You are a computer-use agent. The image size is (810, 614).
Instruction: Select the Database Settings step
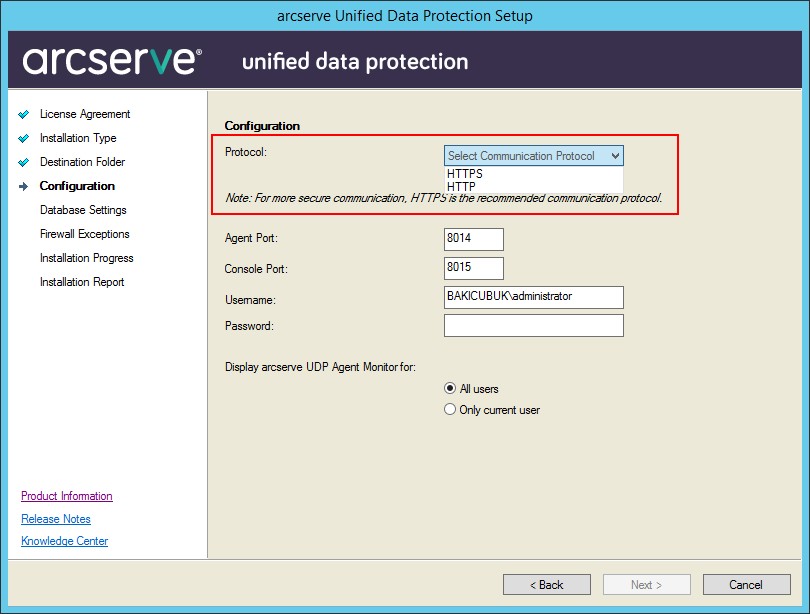pos(83,210)
